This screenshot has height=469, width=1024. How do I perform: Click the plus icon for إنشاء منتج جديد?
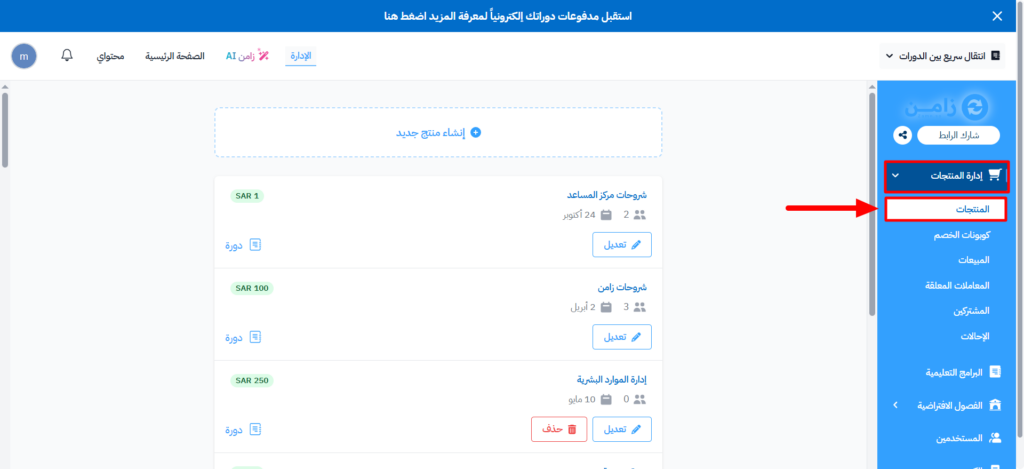[x=476, y=132]
